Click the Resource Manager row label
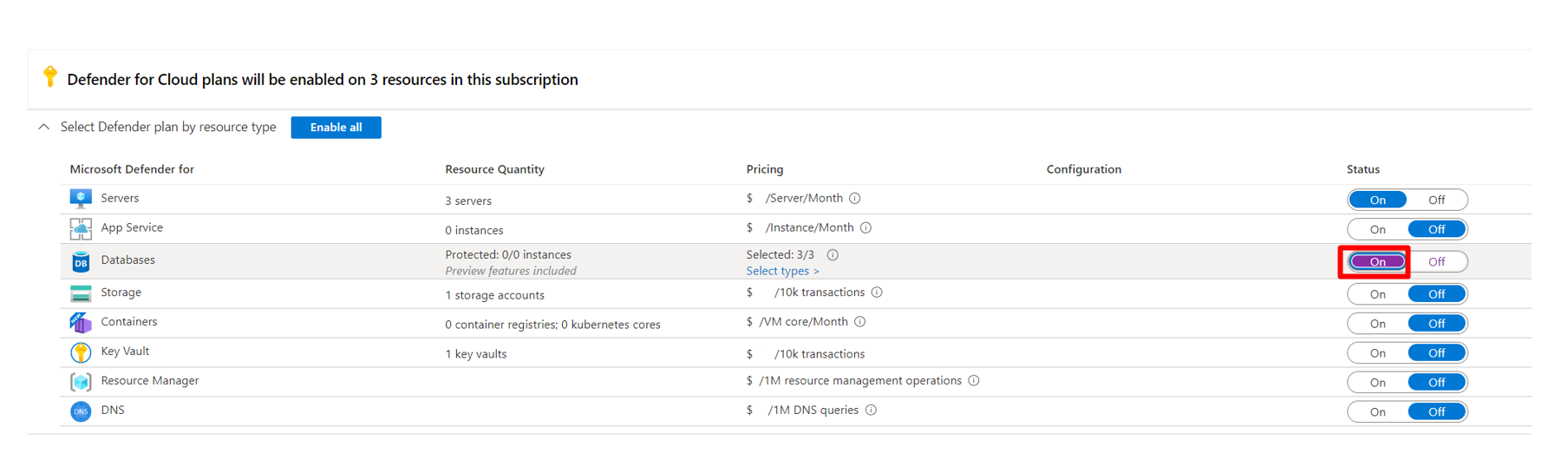The width and height of the screenshot is (1568, 460). click(150, 381)
